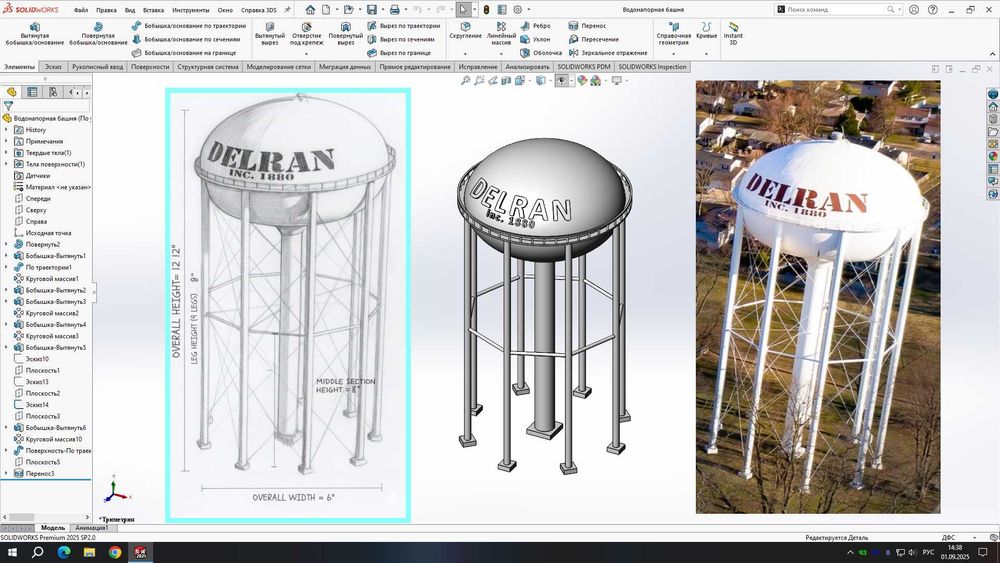Save the document
The height and width of the screenshot is (563, 1000).
pyautogui.click(x=371, y=10)
